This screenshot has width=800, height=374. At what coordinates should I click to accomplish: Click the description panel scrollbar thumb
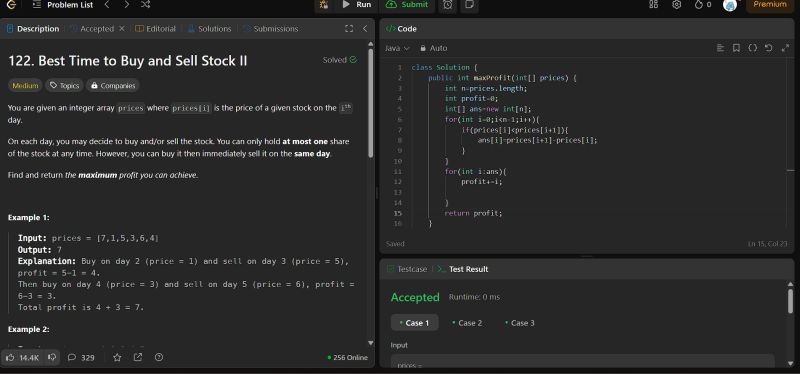(371, 104)
